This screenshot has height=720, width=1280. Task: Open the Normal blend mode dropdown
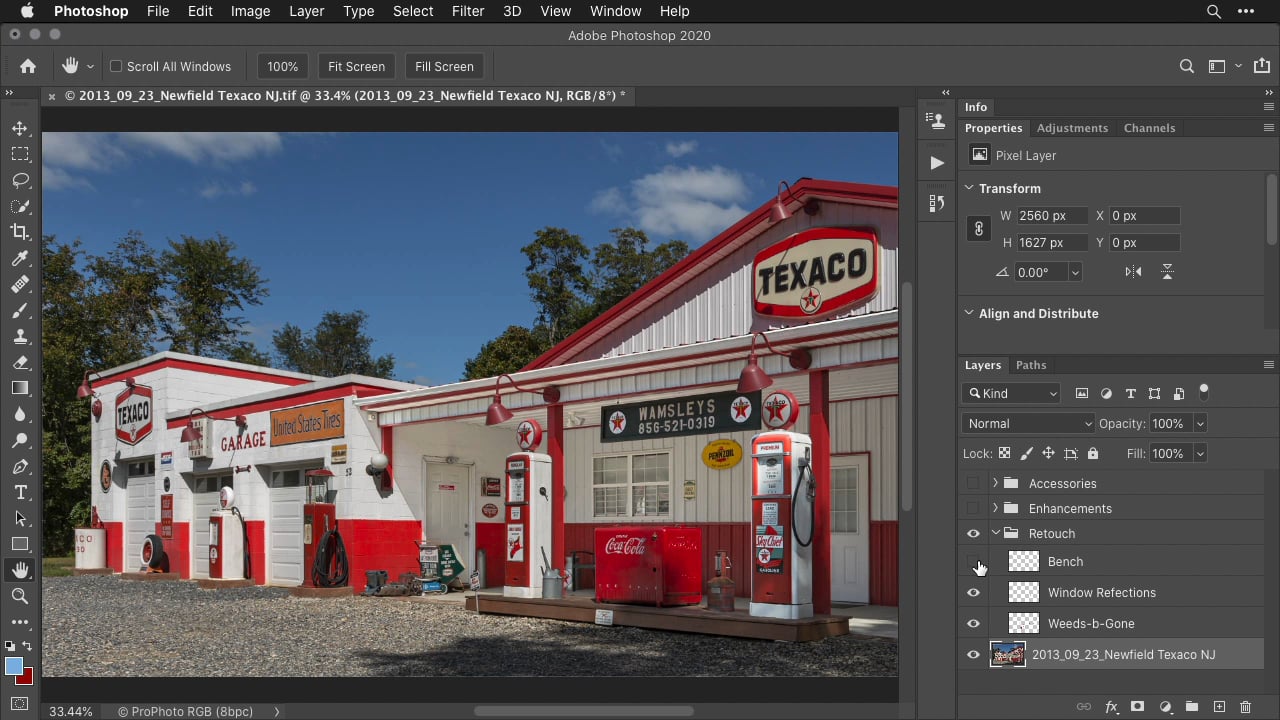coord(1028,423)
